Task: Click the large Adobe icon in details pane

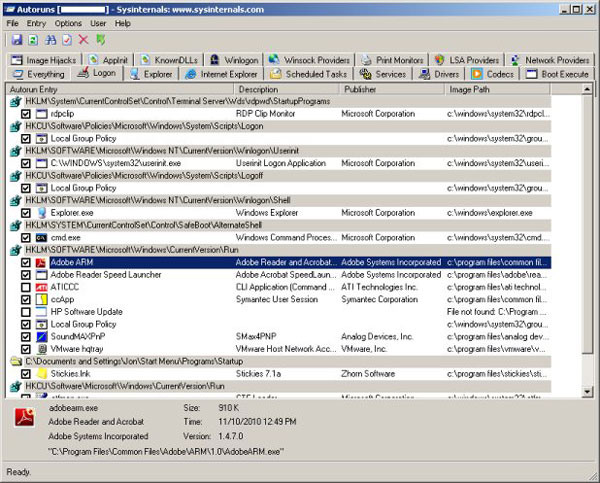Action: click(24, 417)
